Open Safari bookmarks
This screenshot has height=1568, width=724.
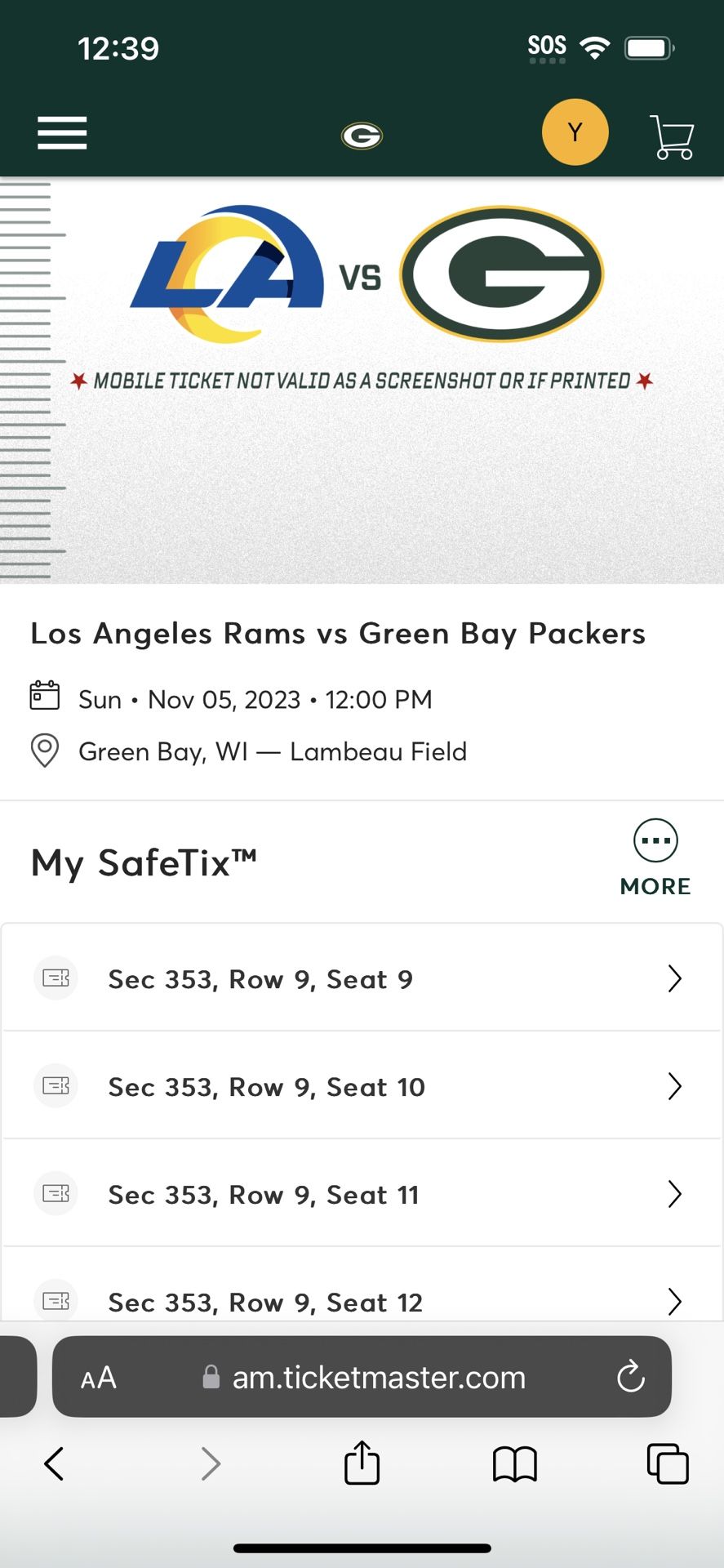[514, 1463]
